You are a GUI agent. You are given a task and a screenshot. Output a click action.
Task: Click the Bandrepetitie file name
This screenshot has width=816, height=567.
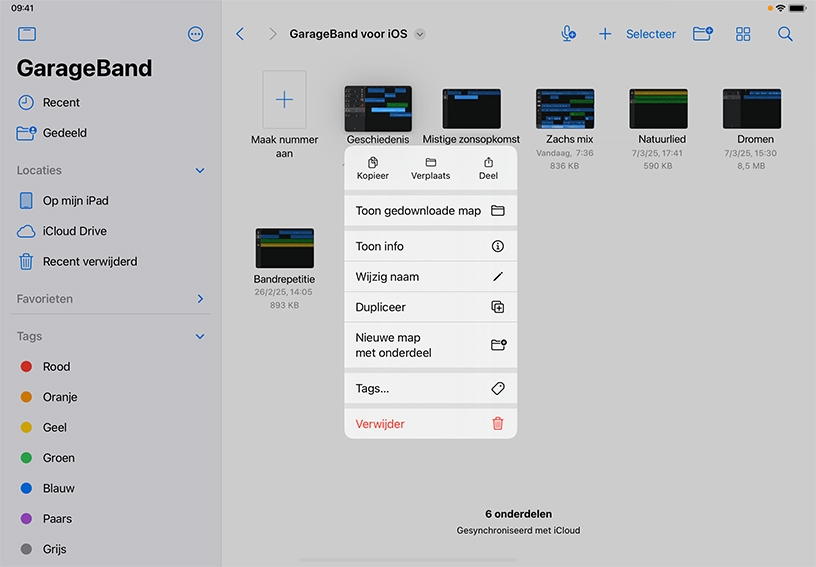(284, 279)
